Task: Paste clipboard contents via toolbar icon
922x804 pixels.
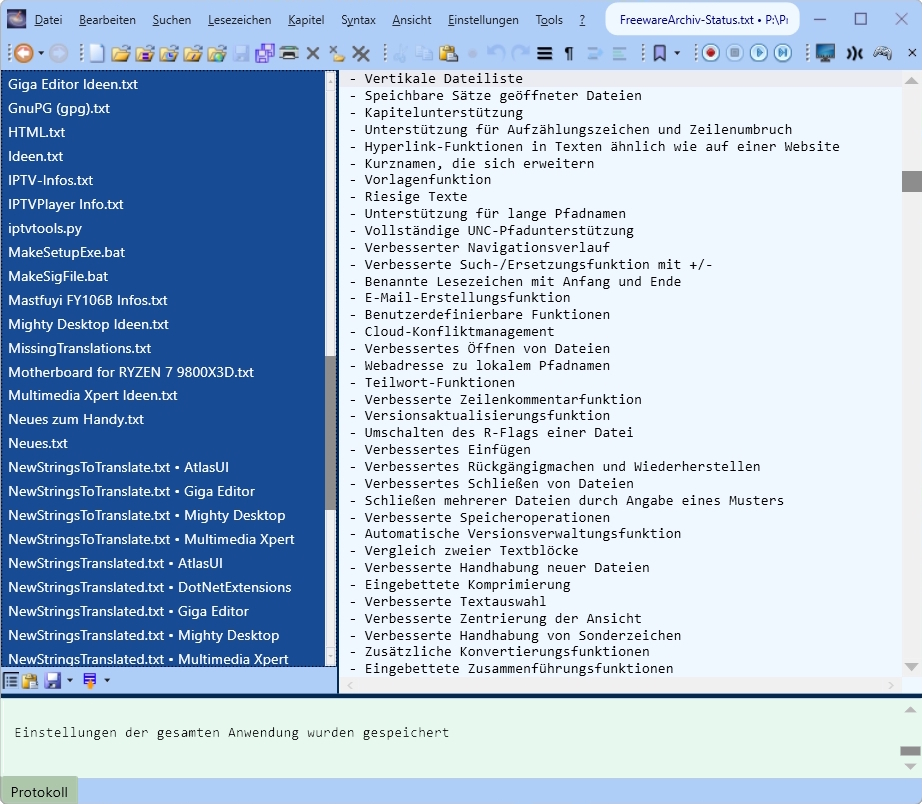Action: coord(448,53)
